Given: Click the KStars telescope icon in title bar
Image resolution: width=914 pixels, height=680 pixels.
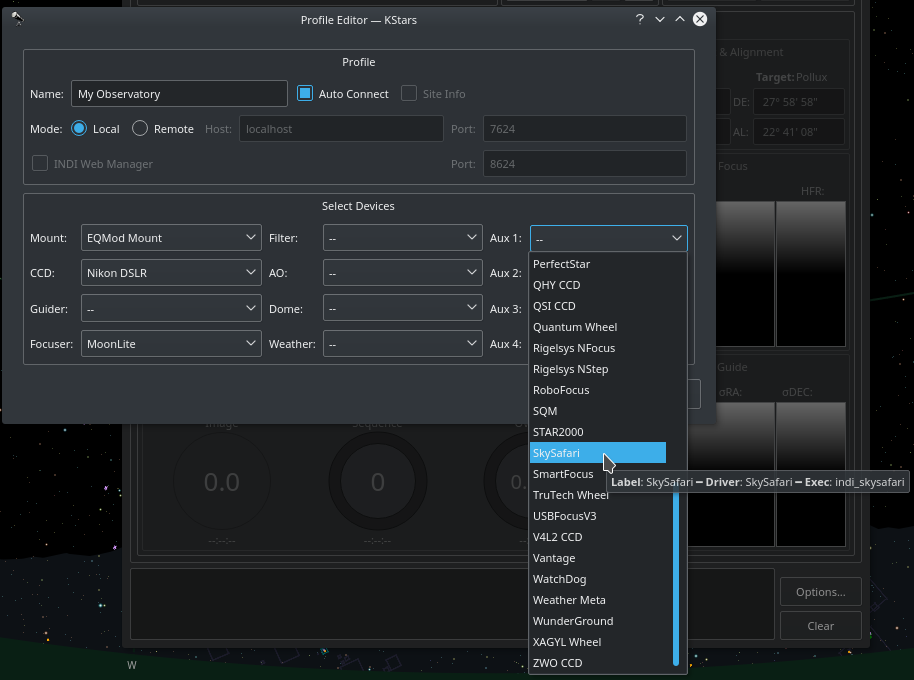Looking at the screenshot, I should [17, 19].
